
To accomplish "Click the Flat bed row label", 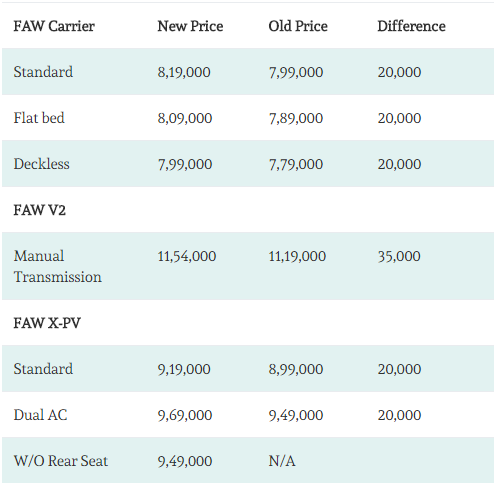I will click(x=39, y=118).
